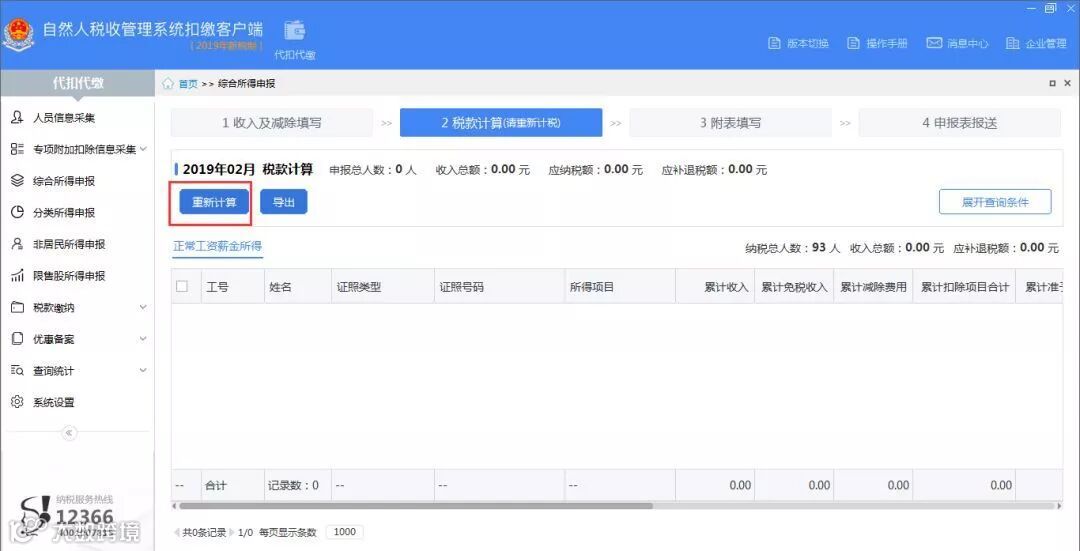Go to step 1 收入及减除填写
Image resolution: width=1080 pixels, height=551 pixels.
click(271, 123)
